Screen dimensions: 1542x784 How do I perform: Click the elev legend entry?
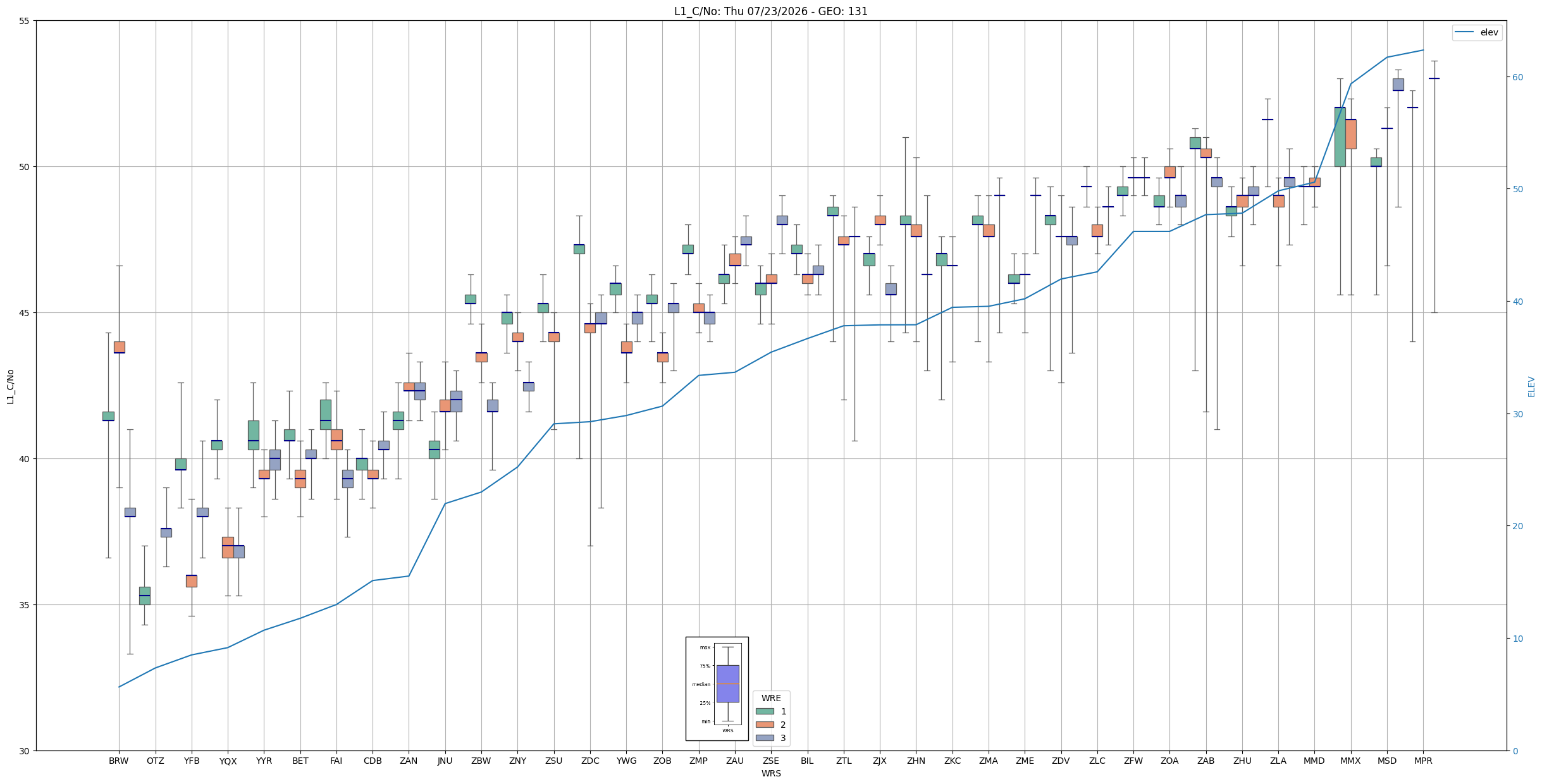pyautogui.click(x=1476, y=32)
